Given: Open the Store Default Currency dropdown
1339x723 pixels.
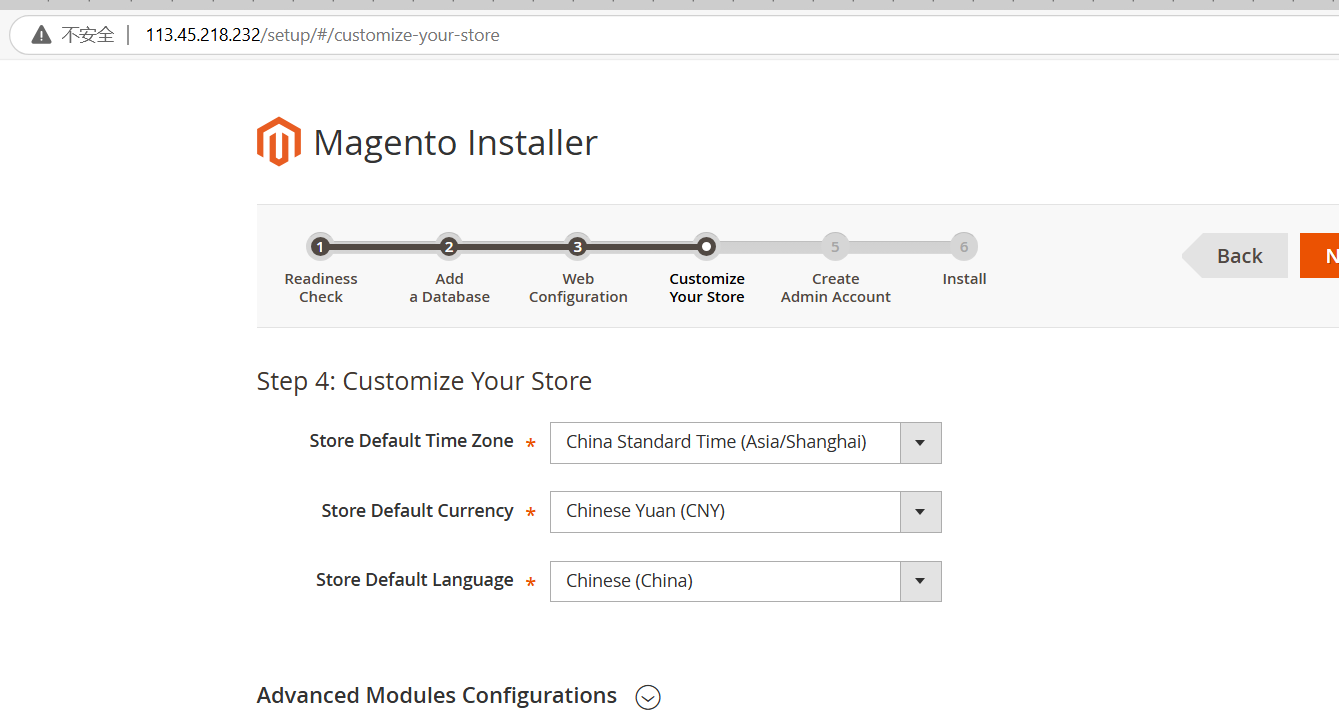Looking at the screenshot, I should (x=745, y=511).
